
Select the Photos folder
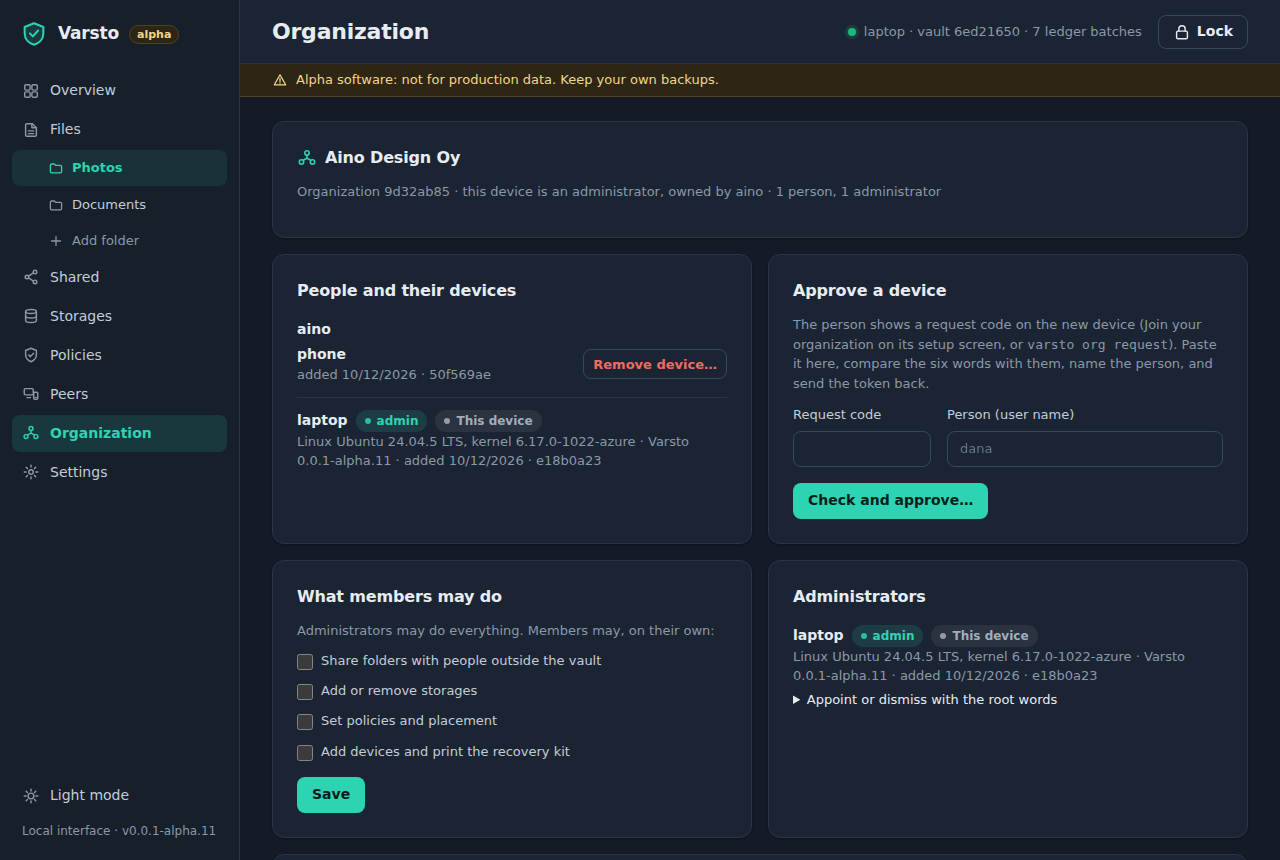pos(119,168)
